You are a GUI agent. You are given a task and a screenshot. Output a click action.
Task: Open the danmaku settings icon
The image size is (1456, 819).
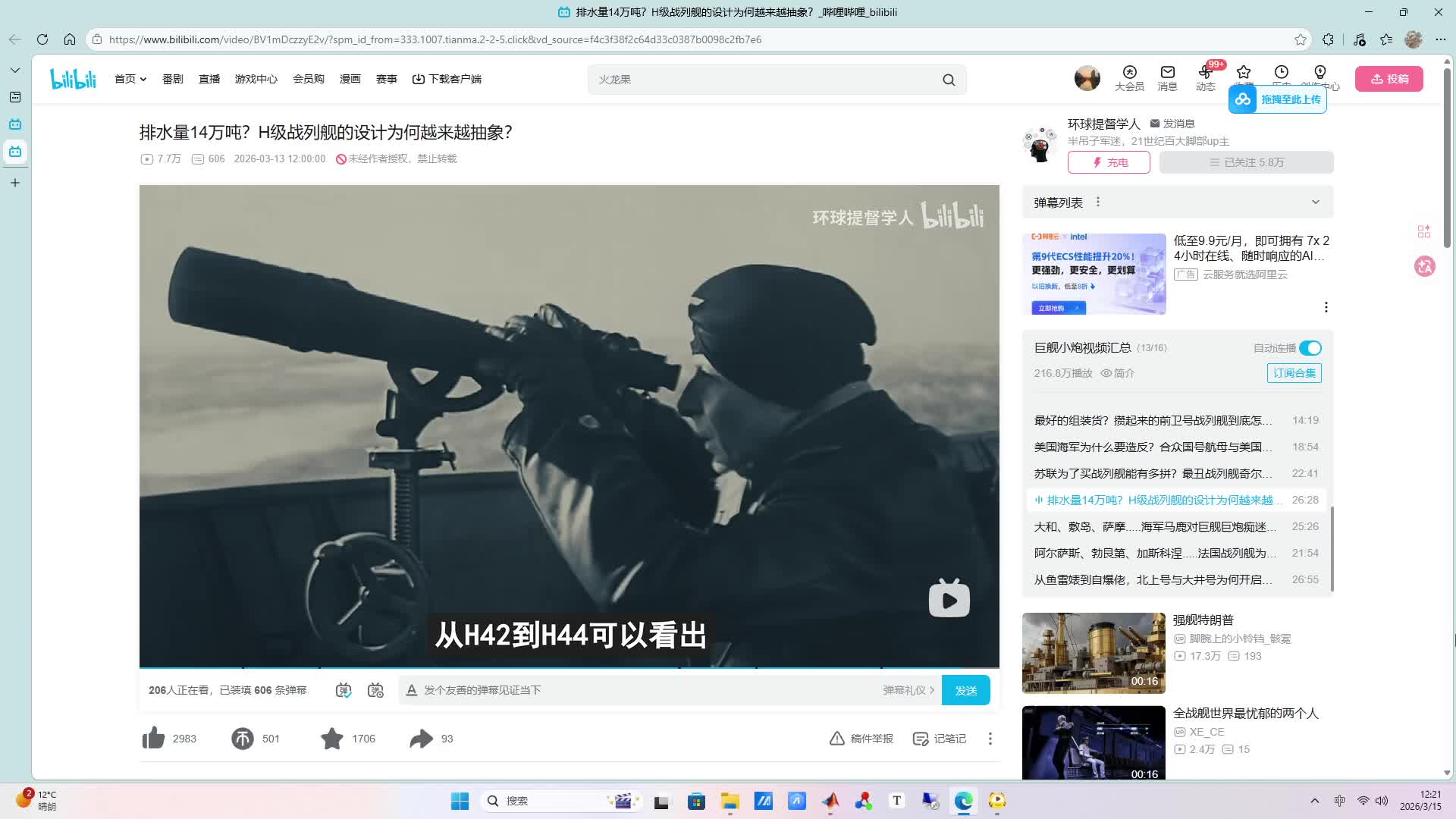point(375,690)
